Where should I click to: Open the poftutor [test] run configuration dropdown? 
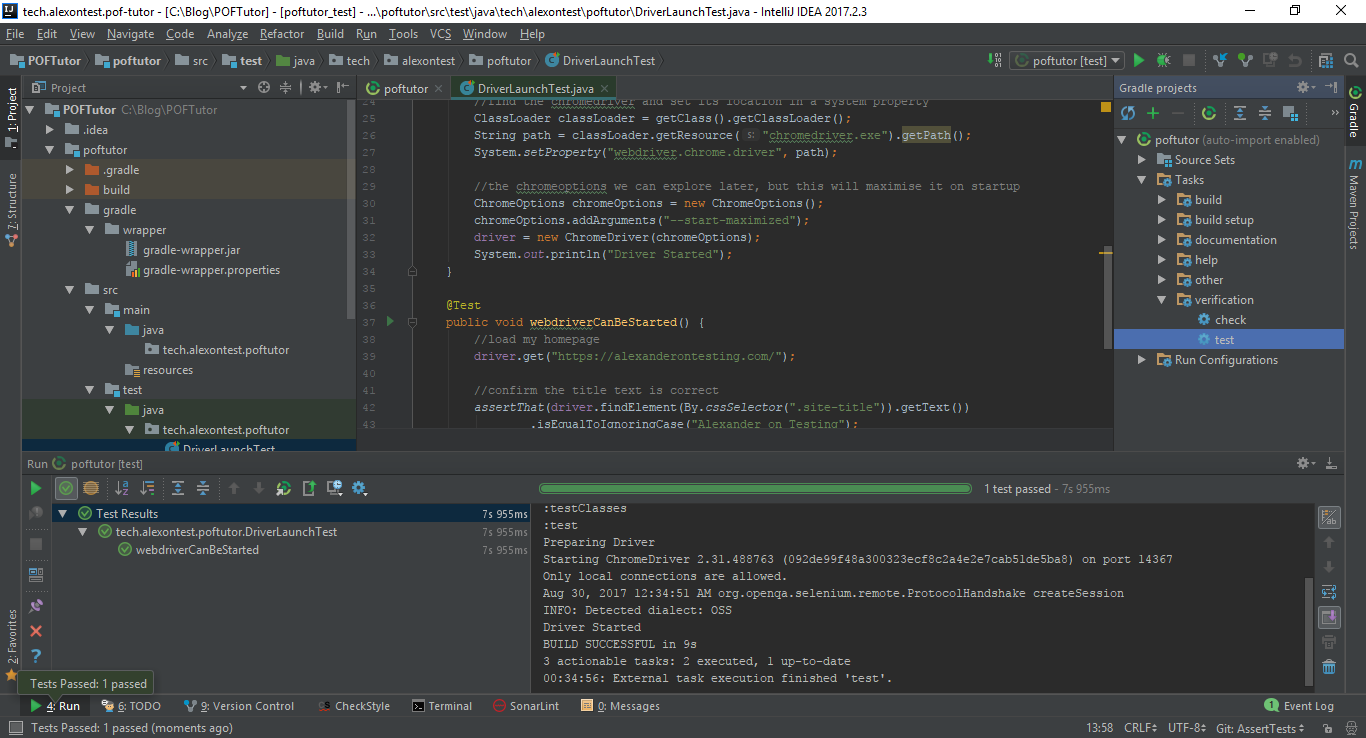click(1067, 61)
